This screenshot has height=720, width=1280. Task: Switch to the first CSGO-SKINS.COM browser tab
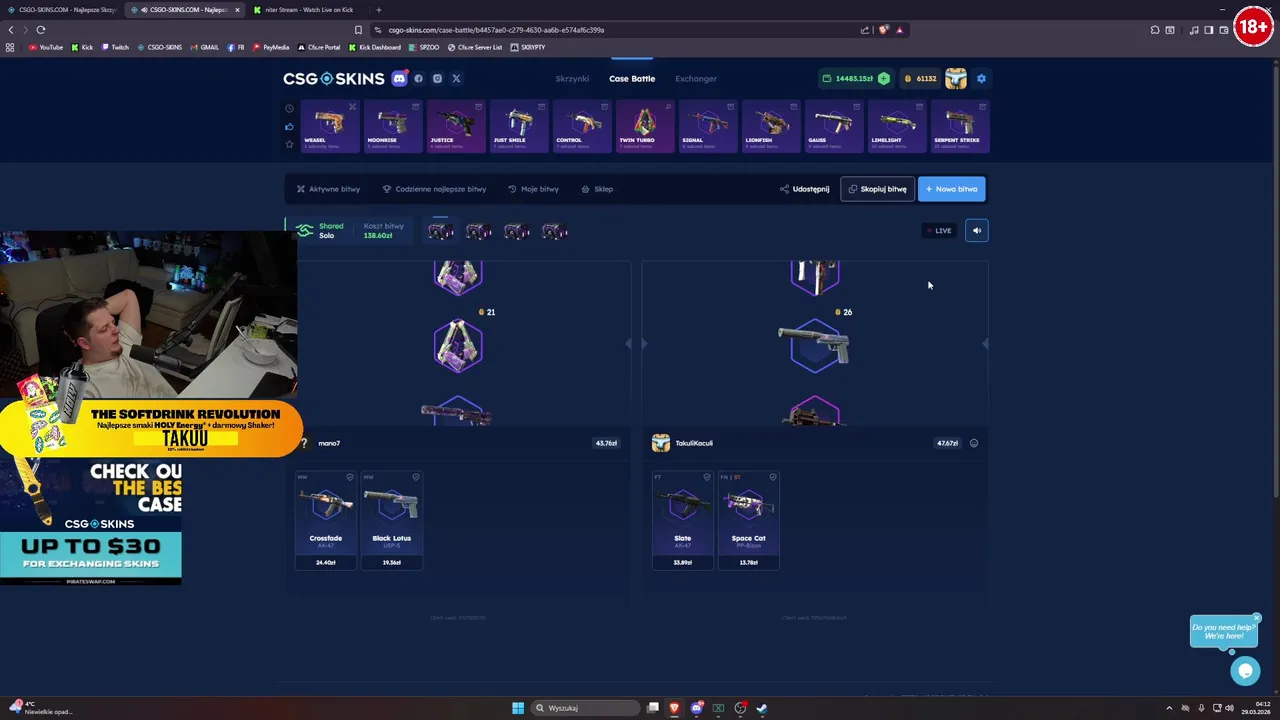point(62,10)
